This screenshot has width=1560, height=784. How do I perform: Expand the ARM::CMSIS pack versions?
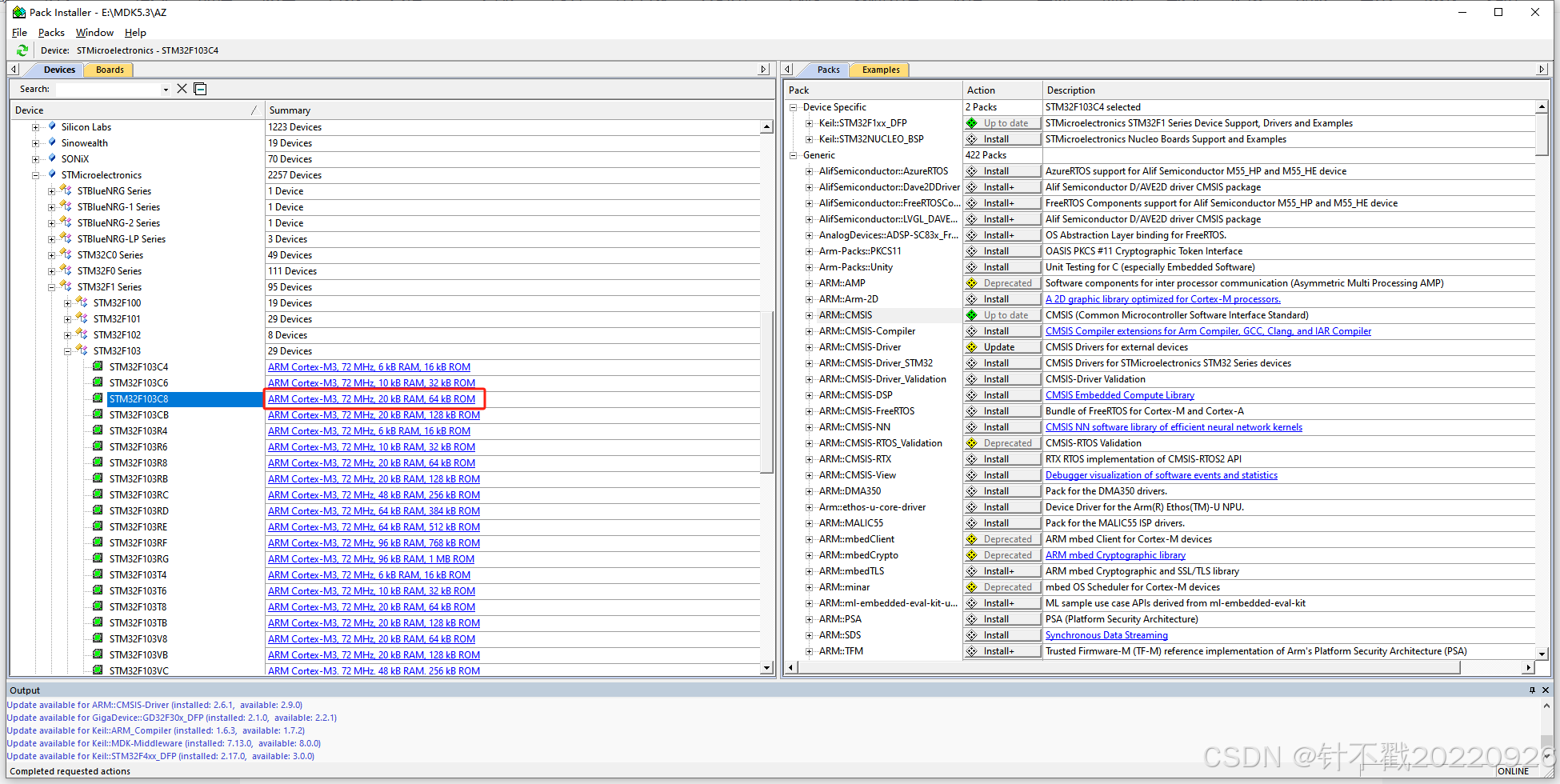(809, 315)
